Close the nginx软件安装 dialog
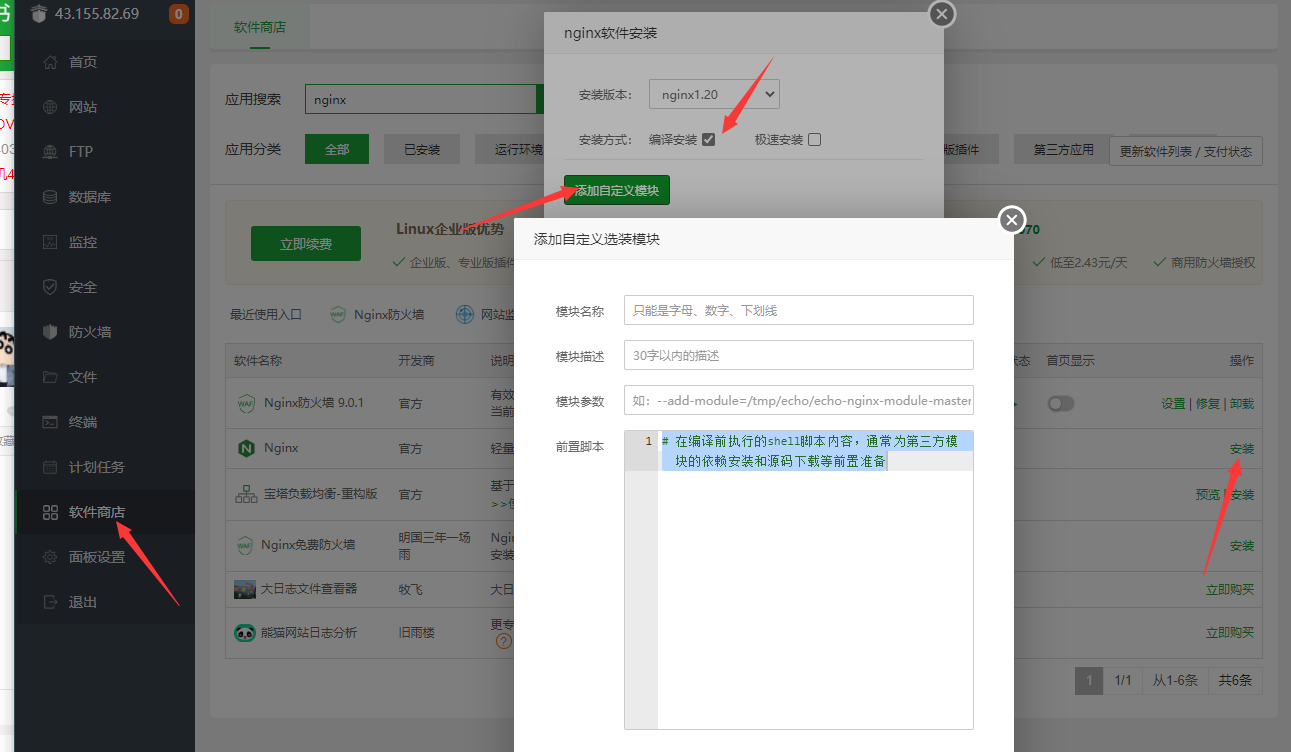This screenshot has height=752, width=1291. 942,14
